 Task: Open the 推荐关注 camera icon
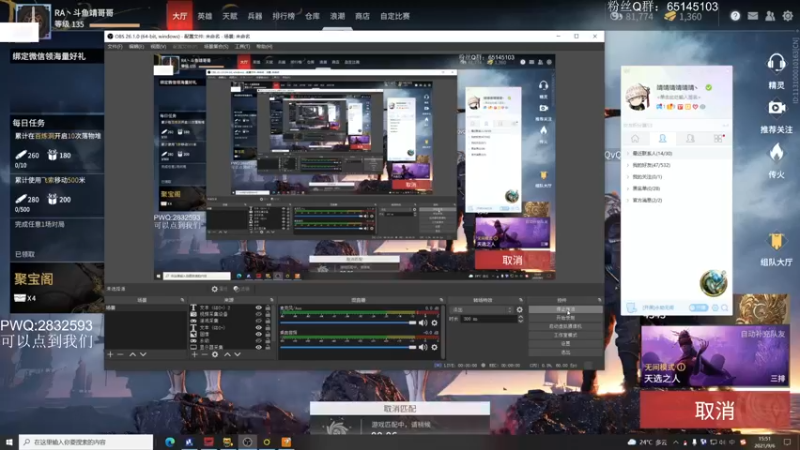click(x=776, y=108)
